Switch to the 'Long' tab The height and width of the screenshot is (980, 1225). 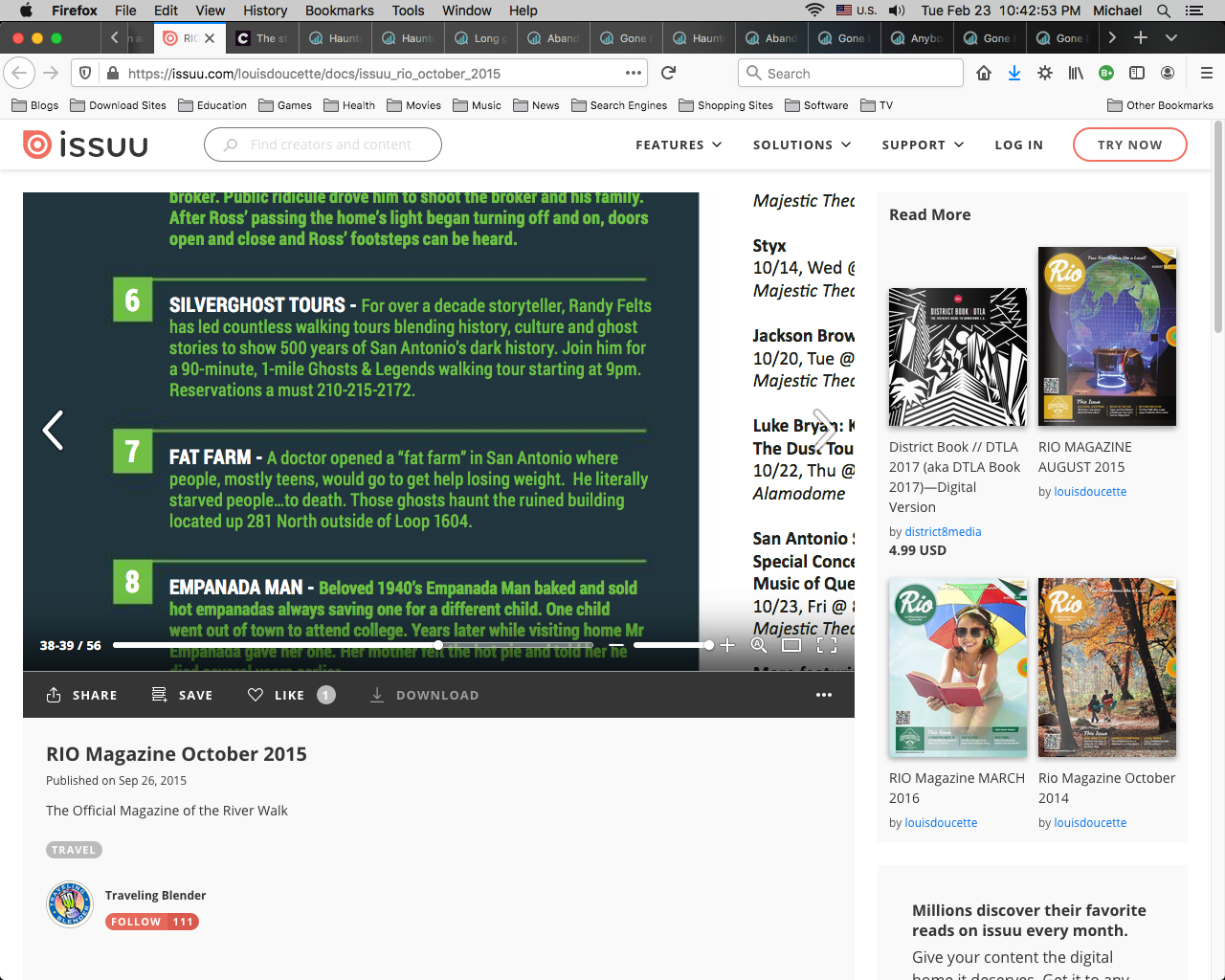click(479, 38)
